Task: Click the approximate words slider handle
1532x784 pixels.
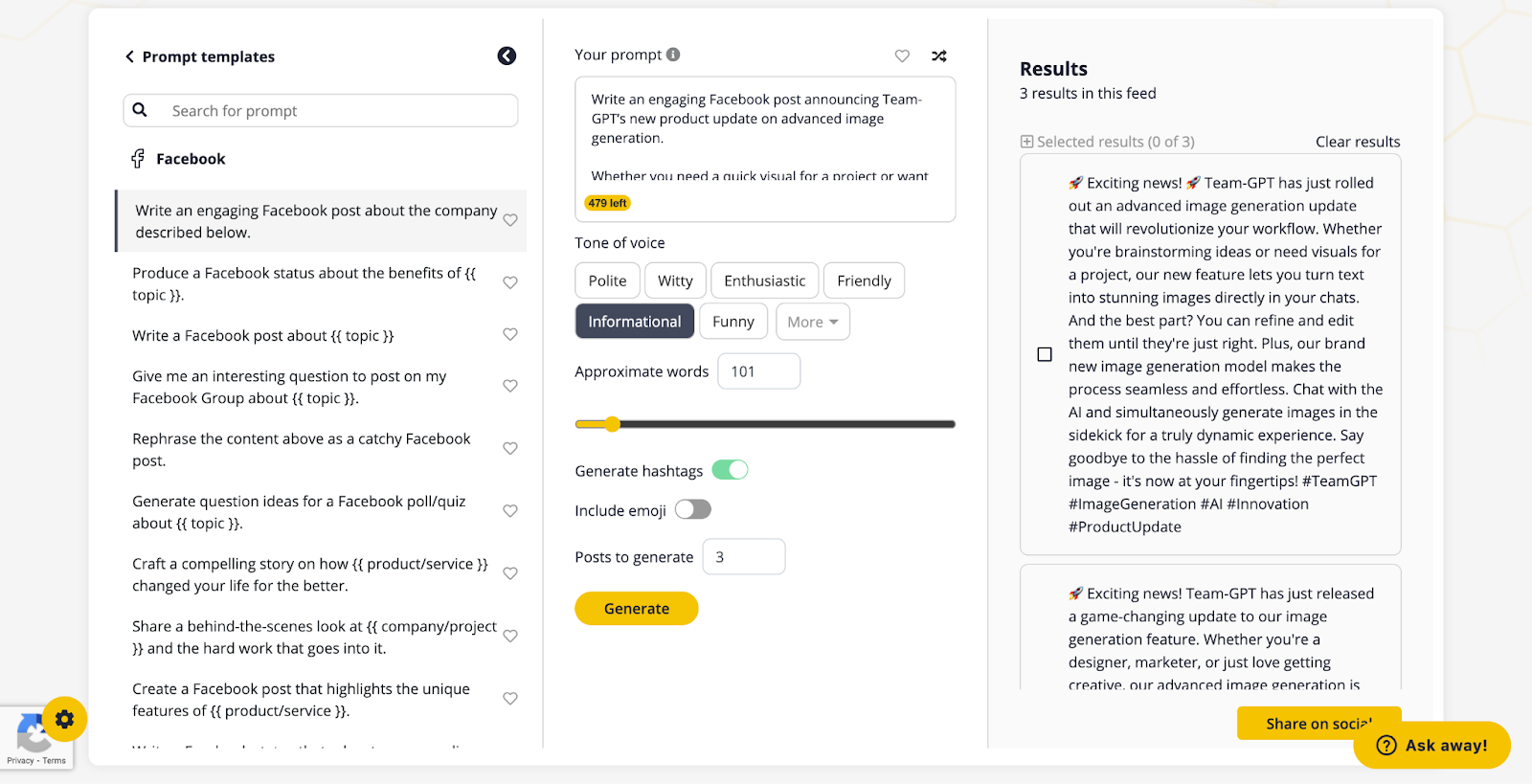Action: (x=612, y=424)
